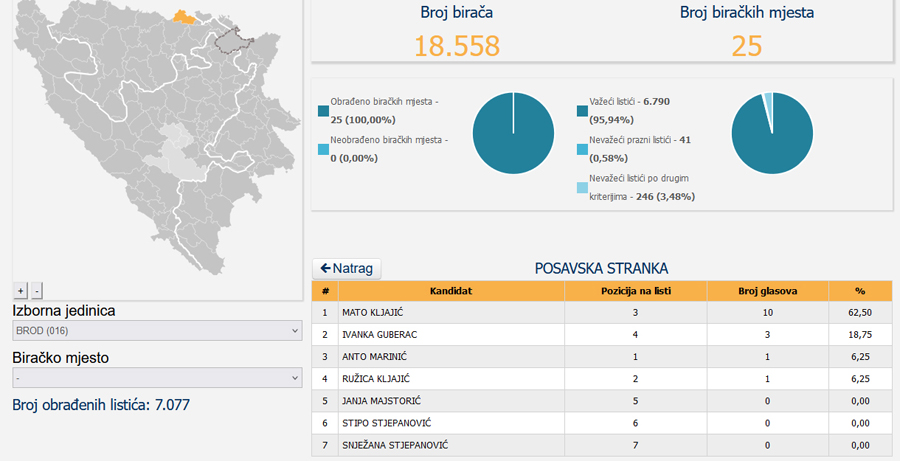
Task: Open the Izborna jedinica dropdown
Action: (156, 330)
